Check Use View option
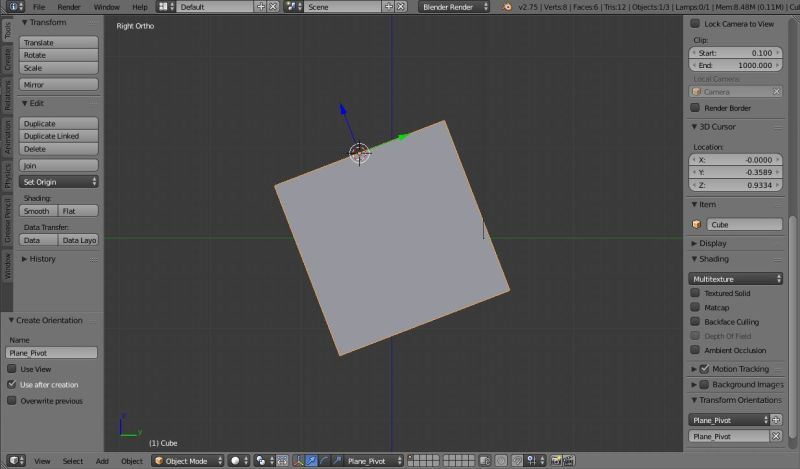Image resolution: width=800 pixels, height=469 pixels. click(12, 368)
